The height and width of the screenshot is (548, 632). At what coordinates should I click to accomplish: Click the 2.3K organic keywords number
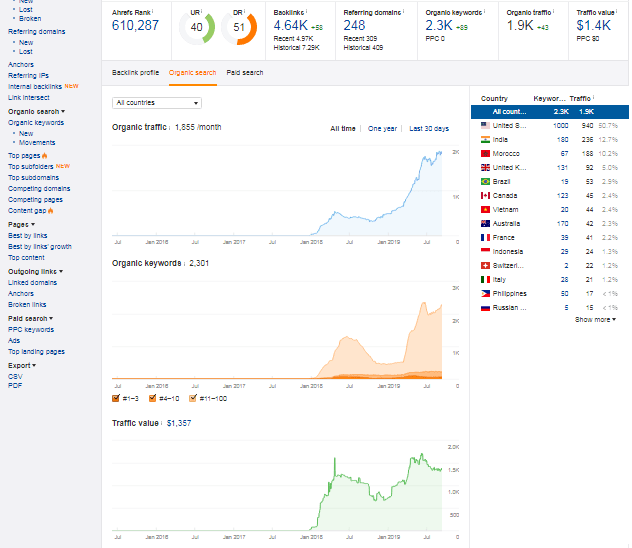click(439, 26)
